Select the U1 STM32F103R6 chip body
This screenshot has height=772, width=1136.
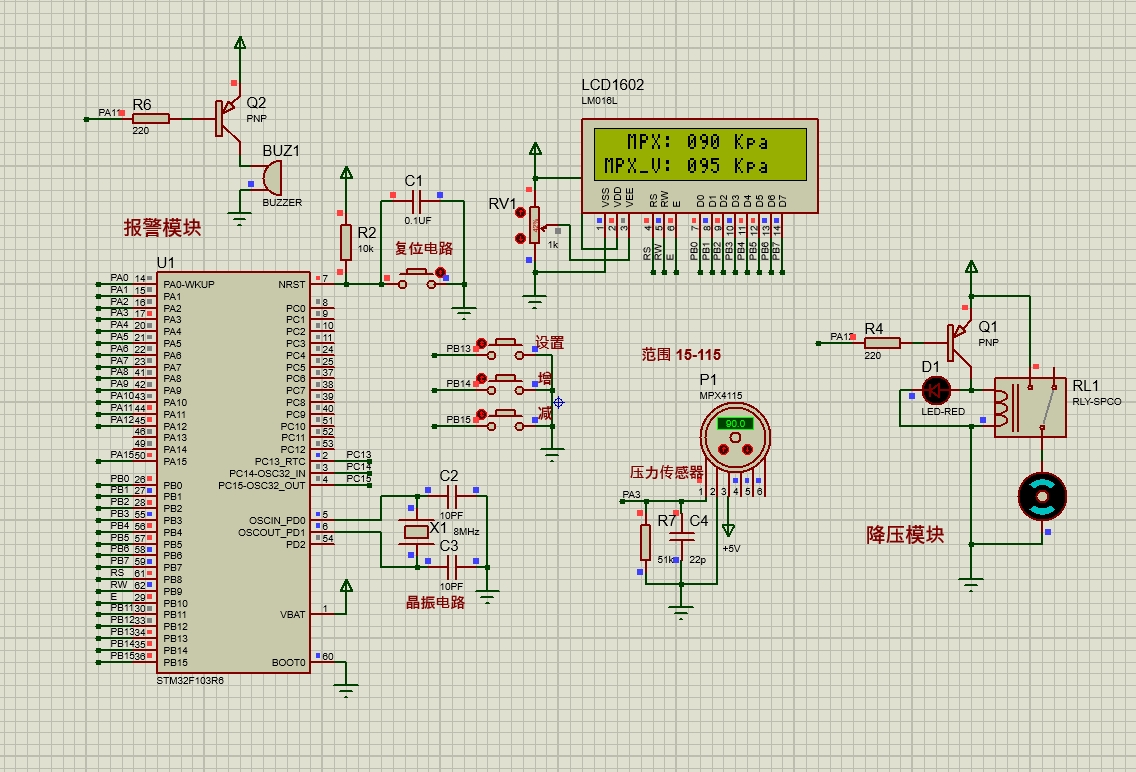click(x=233, y=473)
